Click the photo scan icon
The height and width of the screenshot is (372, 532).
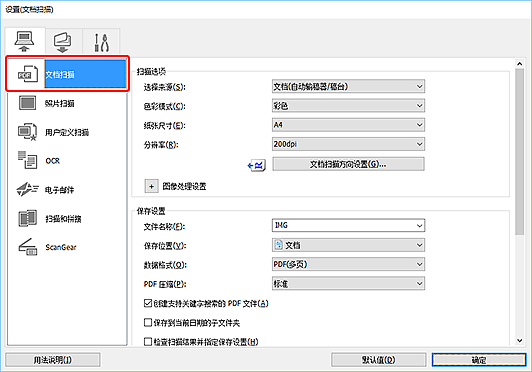coord(27,103)
